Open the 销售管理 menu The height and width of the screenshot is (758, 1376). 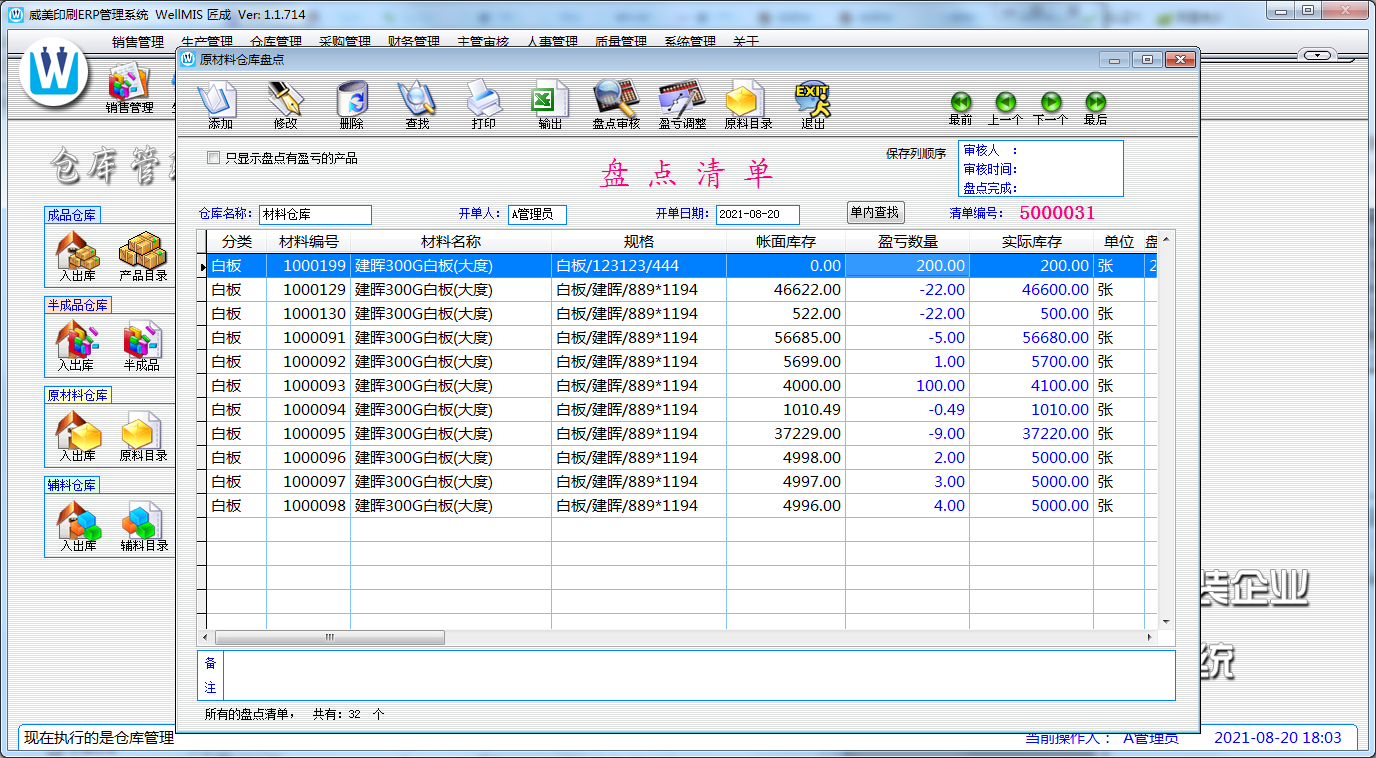137,42
